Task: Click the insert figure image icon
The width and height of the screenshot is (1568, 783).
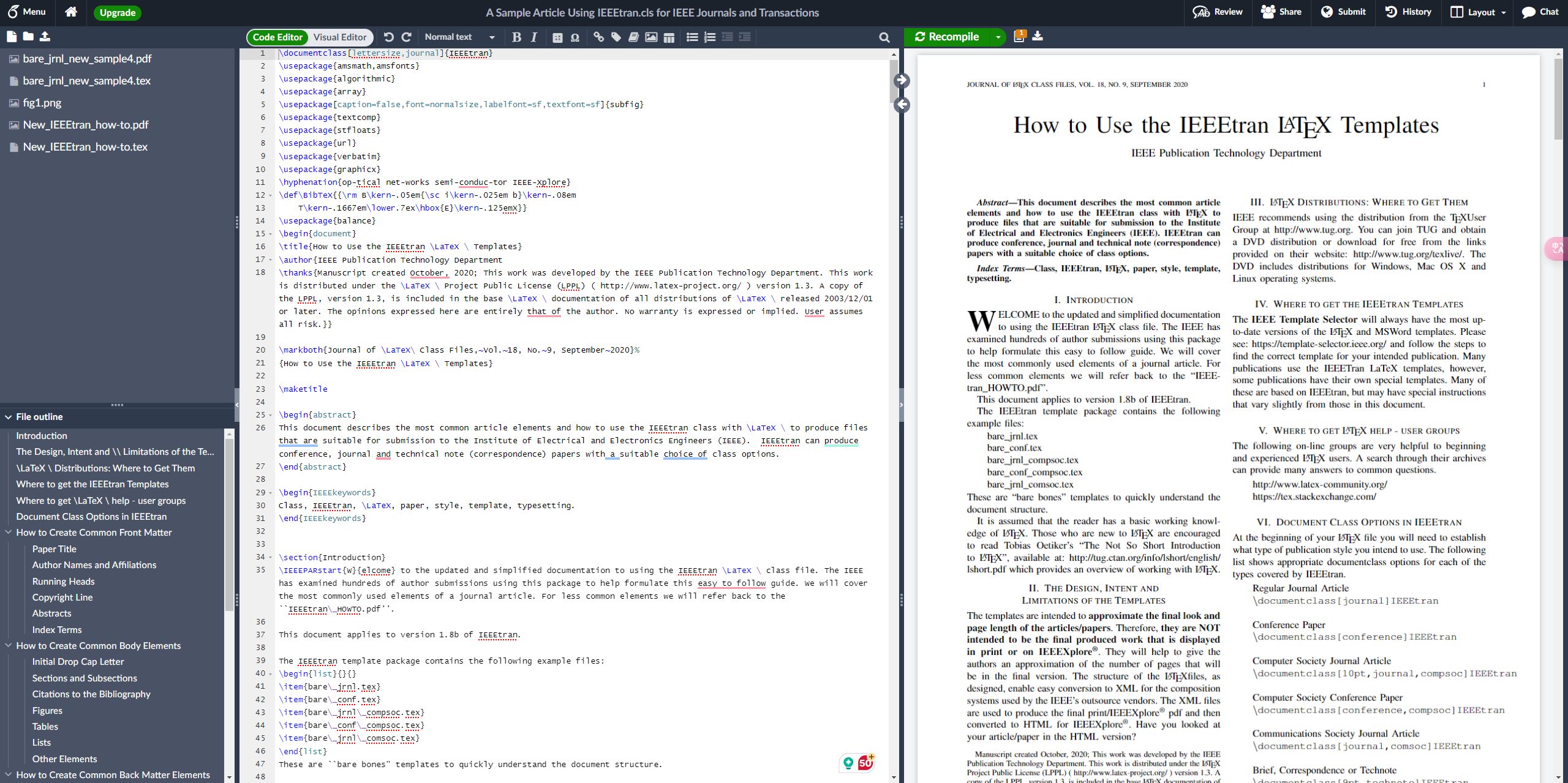Action: 651,37
